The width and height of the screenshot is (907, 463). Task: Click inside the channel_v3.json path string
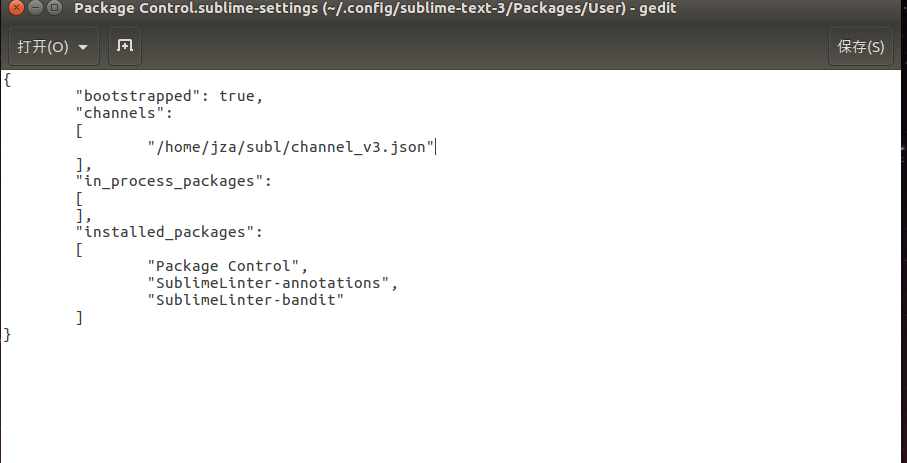click(291, 147)
